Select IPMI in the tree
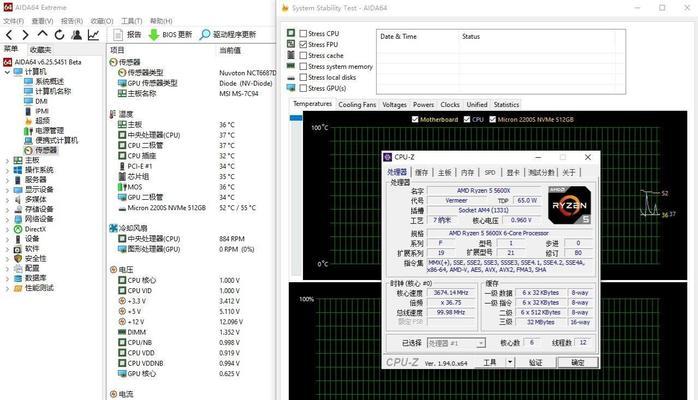The height and width of the screenshot is (400, 698). coord(42,111)
